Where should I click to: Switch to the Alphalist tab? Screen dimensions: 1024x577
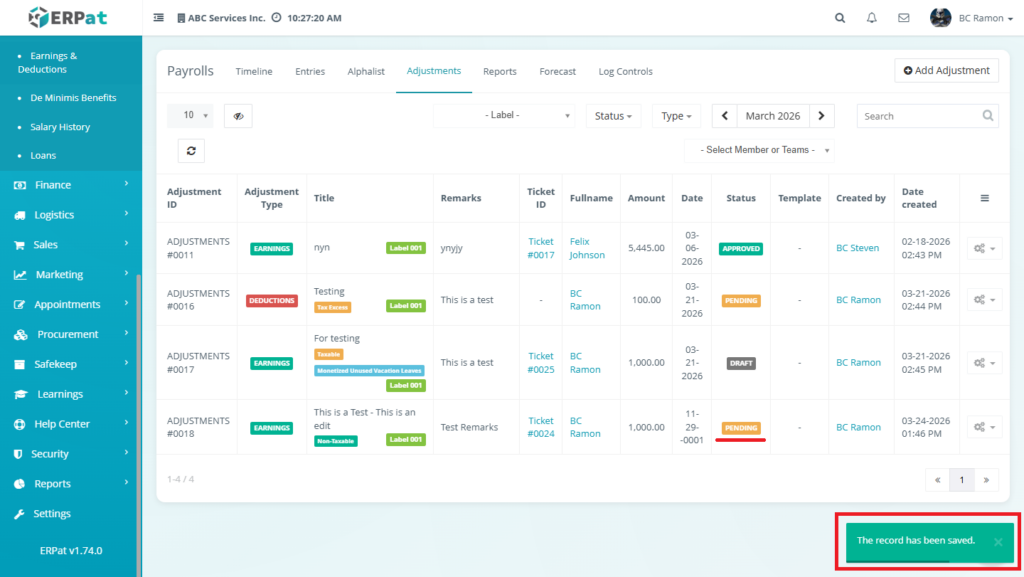coord(366,71)
